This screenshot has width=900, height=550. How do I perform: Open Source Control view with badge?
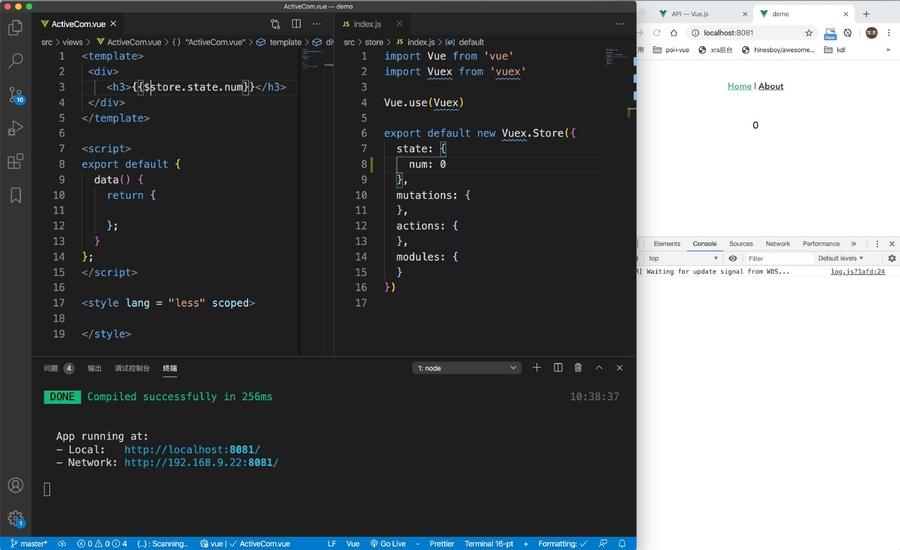(15, 95)
